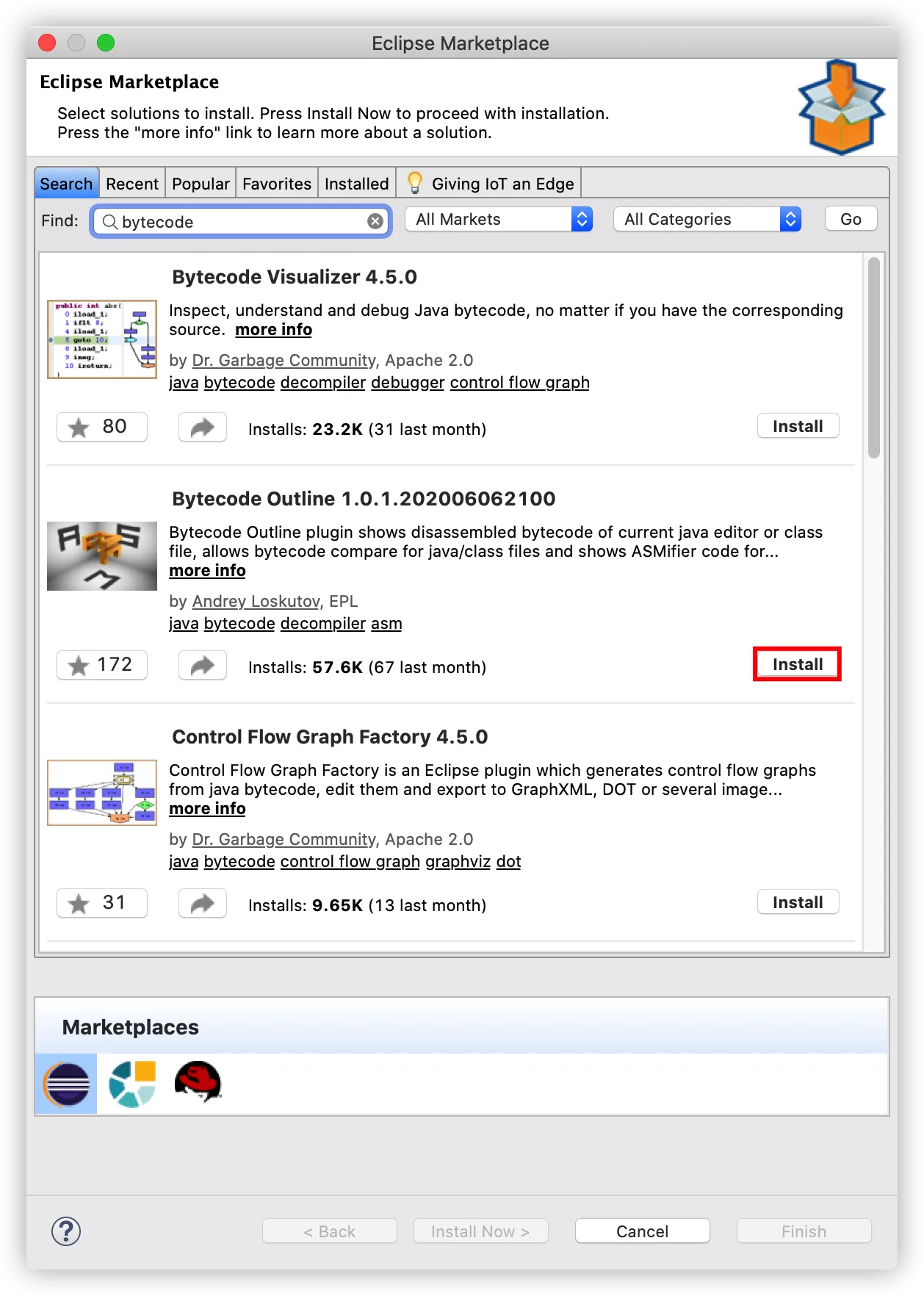Open more info link for Bytecode Visualizer
Screen dimensions: 924x1296
(273, 330)
